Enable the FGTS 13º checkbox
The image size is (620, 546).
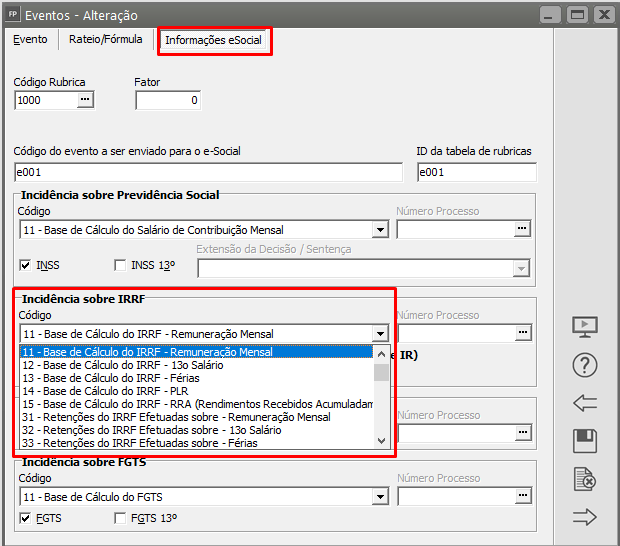[x=120, y=518]
